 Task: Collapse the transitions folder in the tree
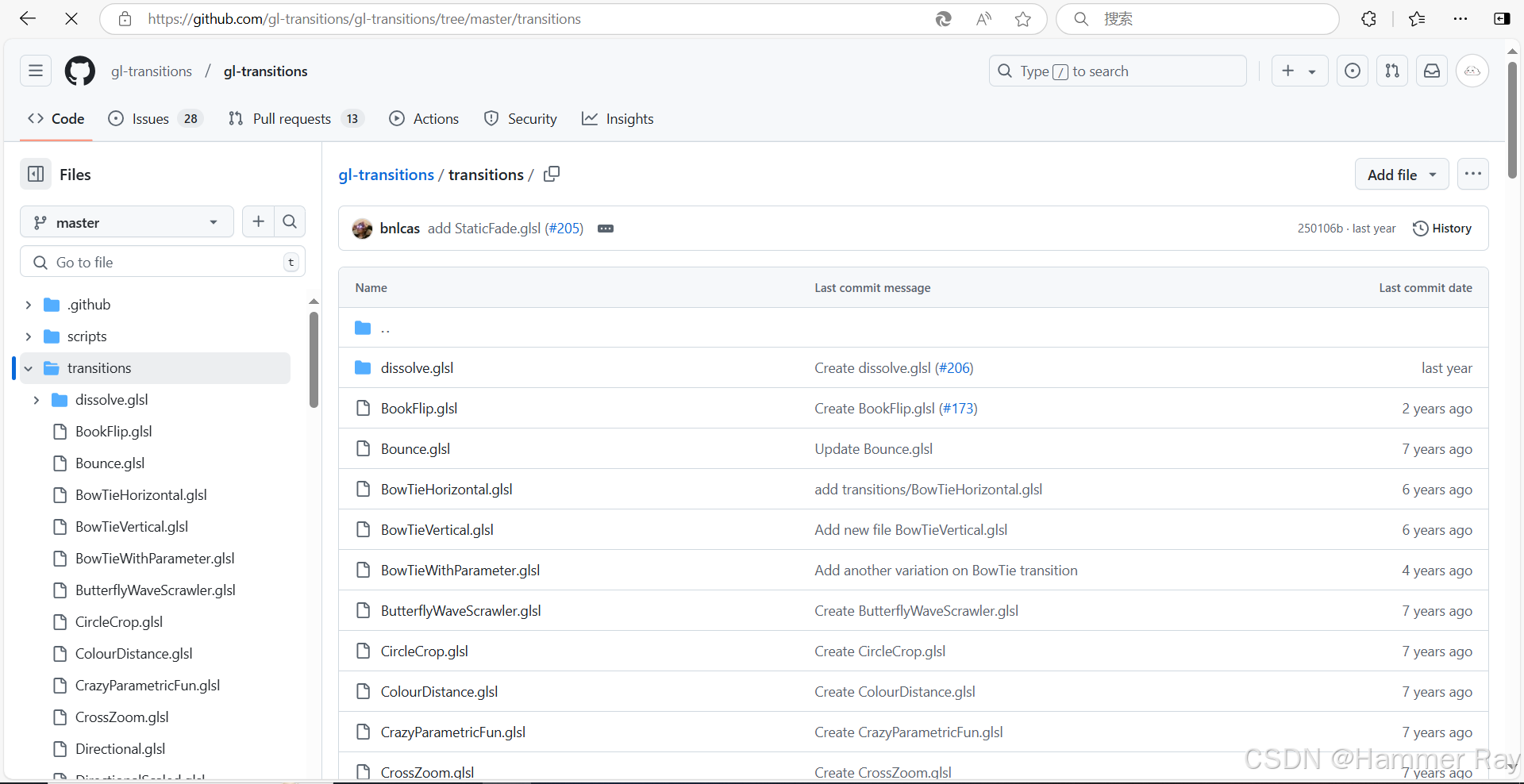pyautogui.click(x=29, y=367)
